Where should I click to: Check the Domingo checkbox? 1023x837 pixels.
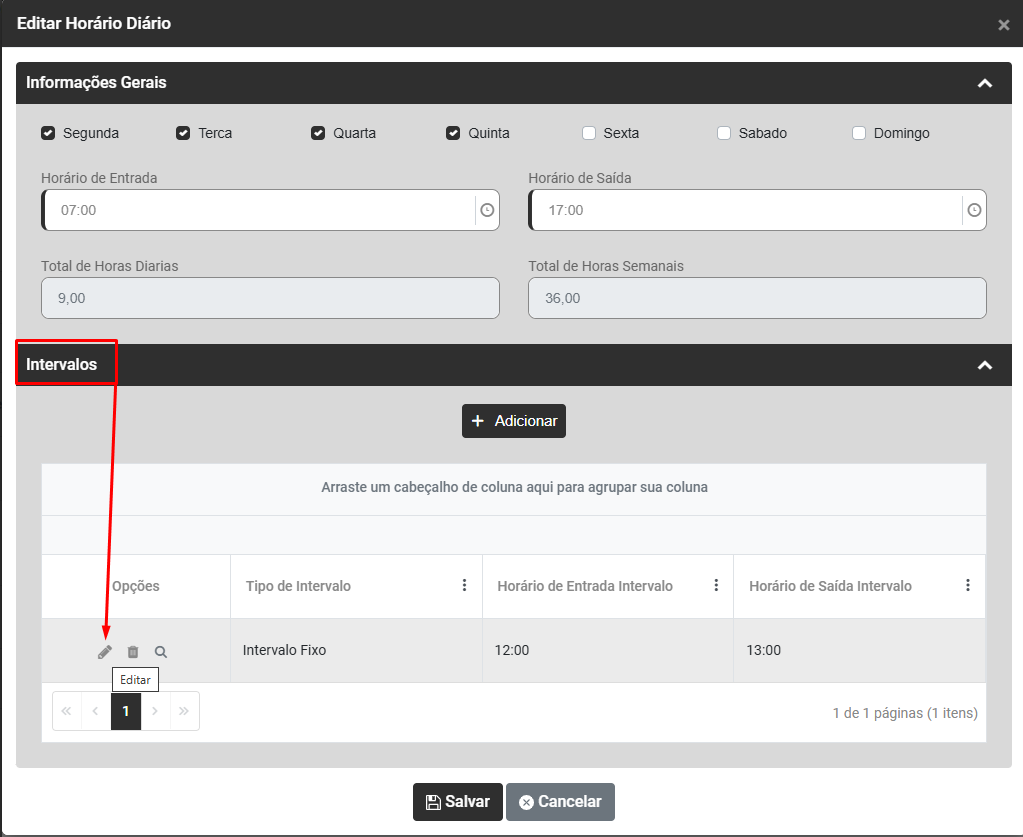(x=859, y=133)
